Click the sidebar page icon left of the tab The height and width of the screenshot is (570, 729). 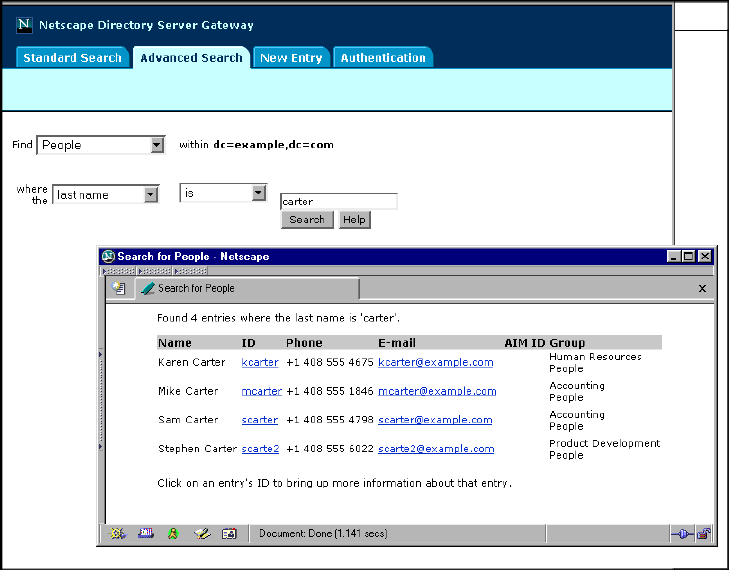point(119,288)
